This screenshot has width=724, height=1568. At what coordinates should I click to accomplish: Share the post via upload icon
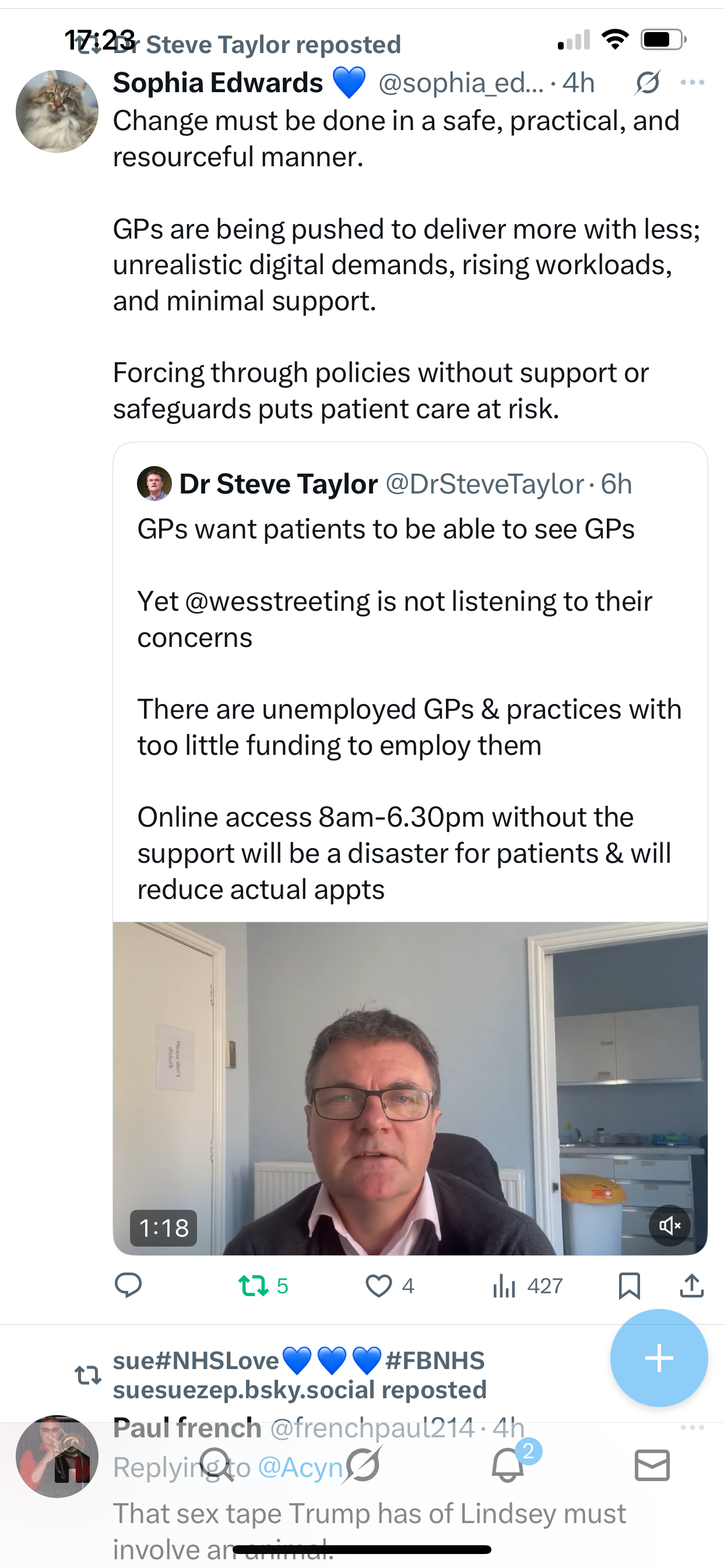692,1286
